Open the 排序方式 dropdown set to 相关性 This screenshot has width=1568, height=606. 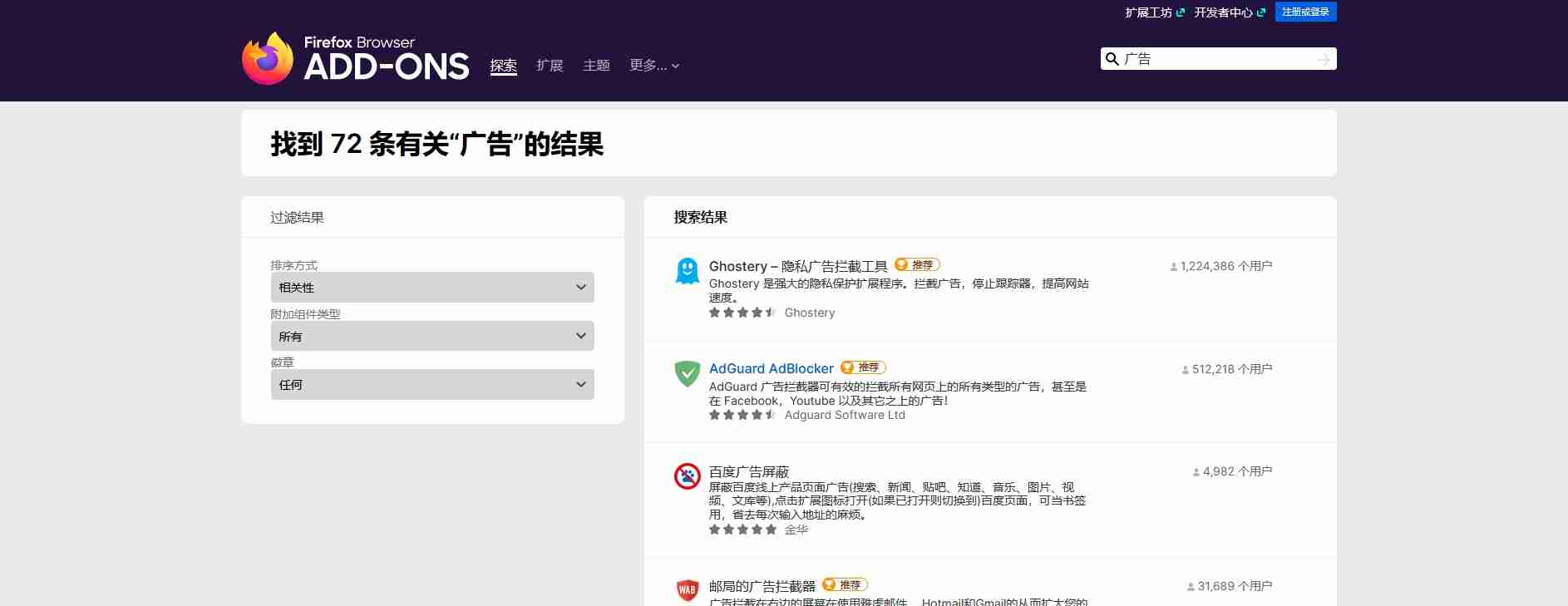(432, 288)
